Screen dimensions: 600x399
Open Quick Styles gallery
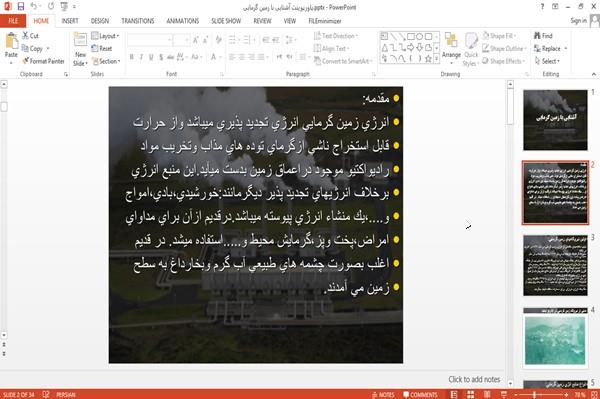(471, 50)
